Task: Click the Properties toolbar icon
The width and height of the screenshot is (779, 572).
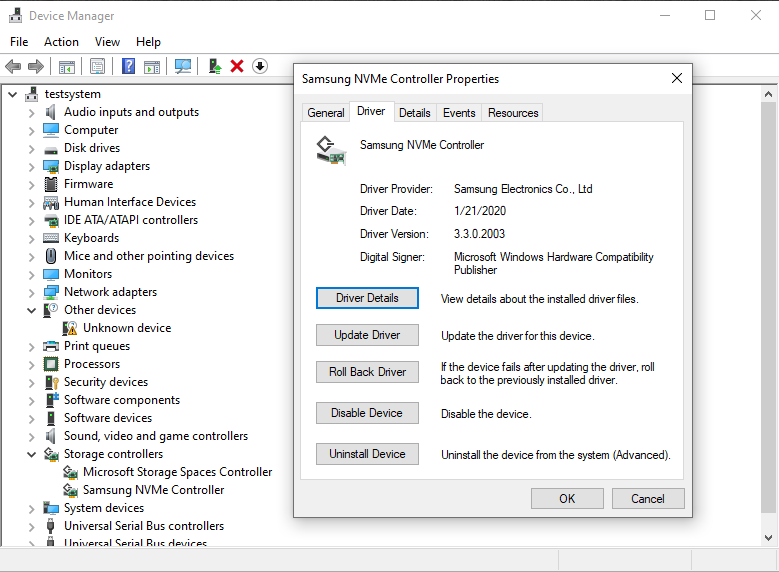Action: tap(97, 66)
